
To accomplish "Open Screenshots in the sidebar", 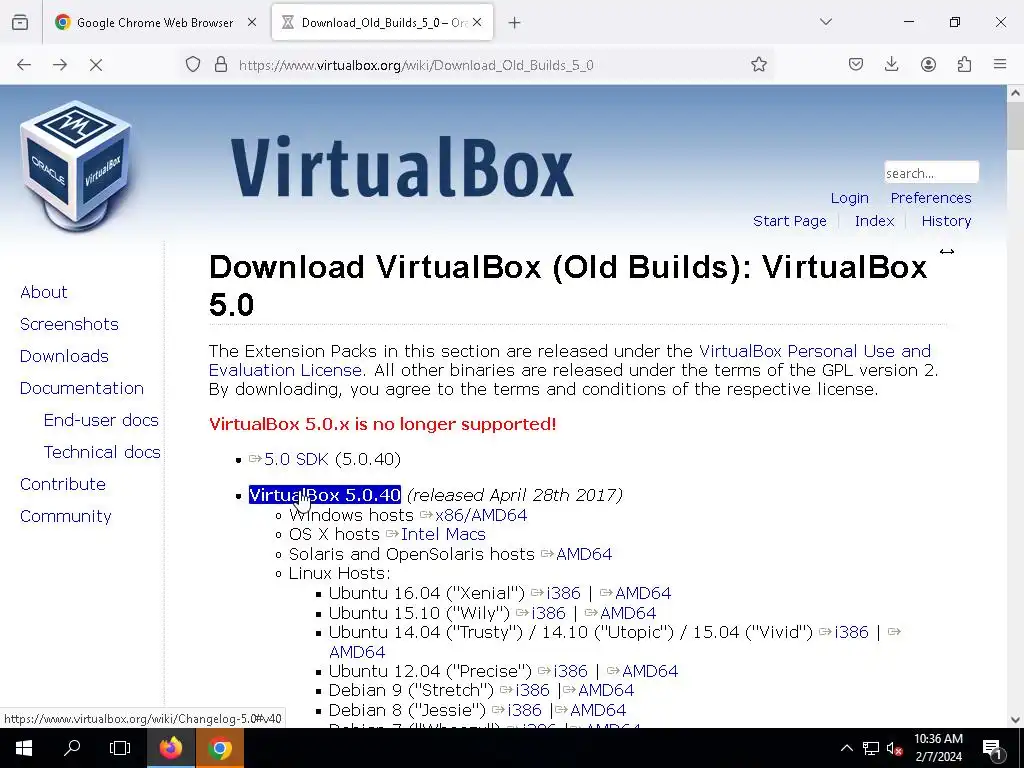I will click(x=69, y=324).
